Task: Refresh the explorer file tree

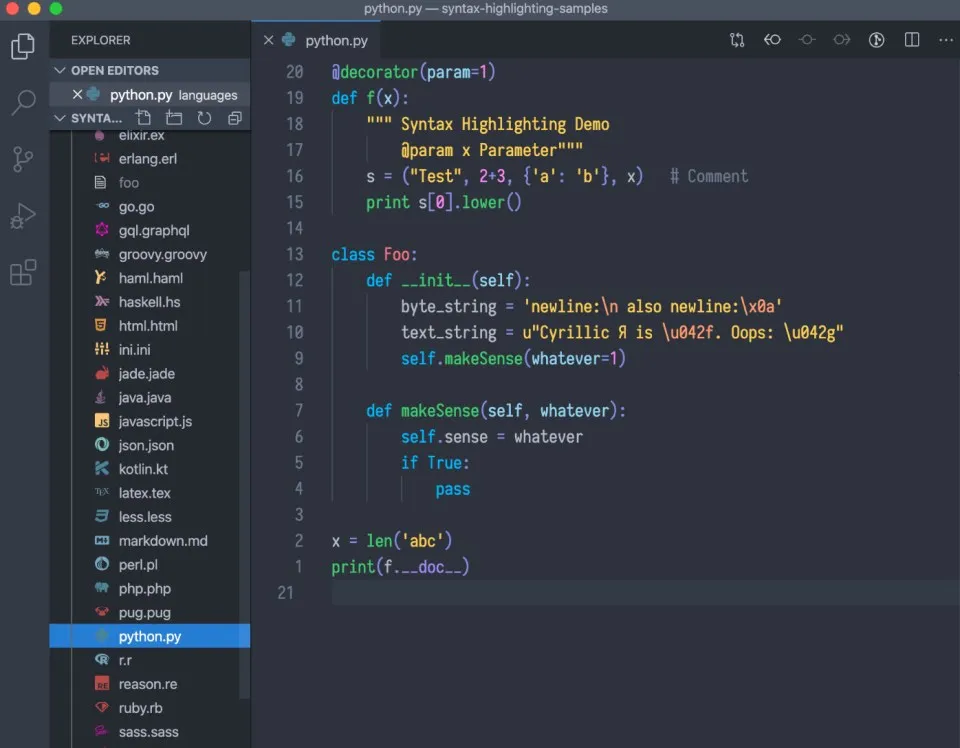Action: (x=204, y=118)
